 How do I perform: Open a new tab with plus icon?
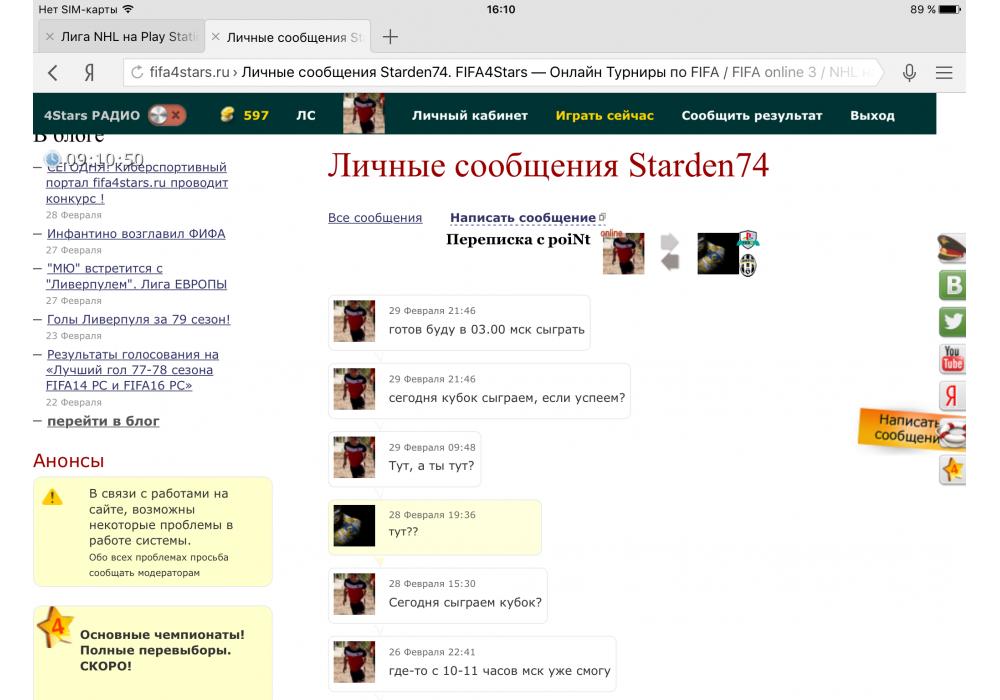[x=391, y=37]
